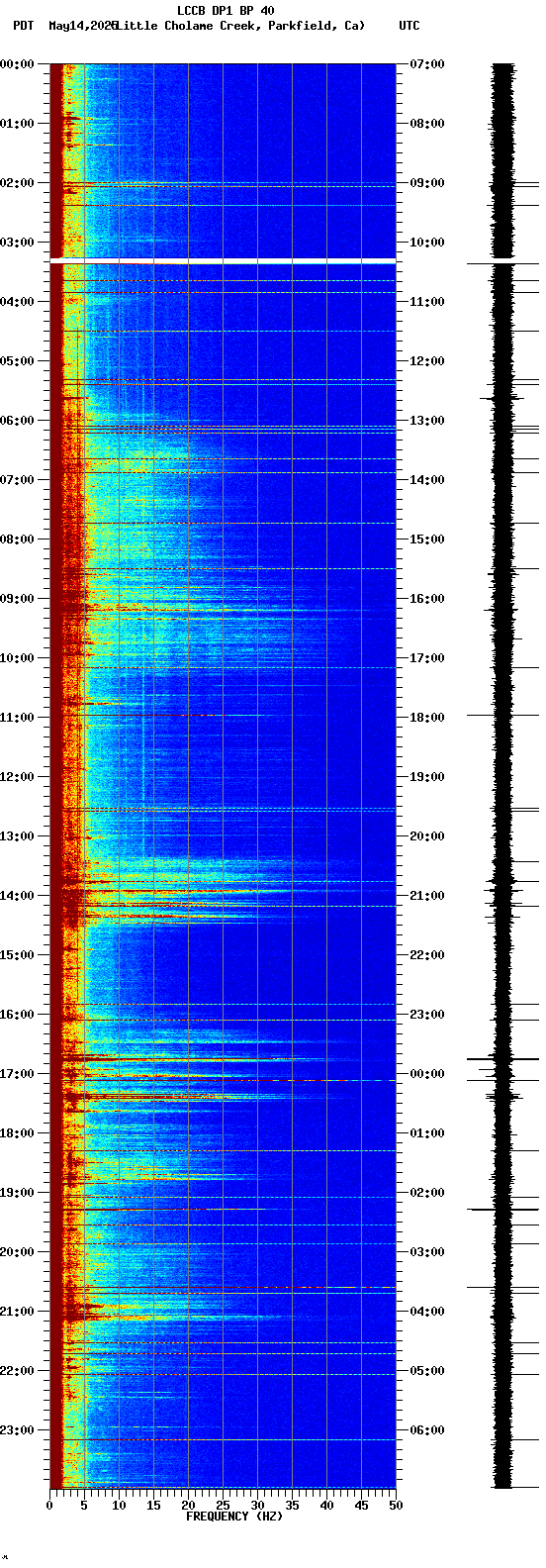Click the 00:00 PDT time label

point(17,64)
